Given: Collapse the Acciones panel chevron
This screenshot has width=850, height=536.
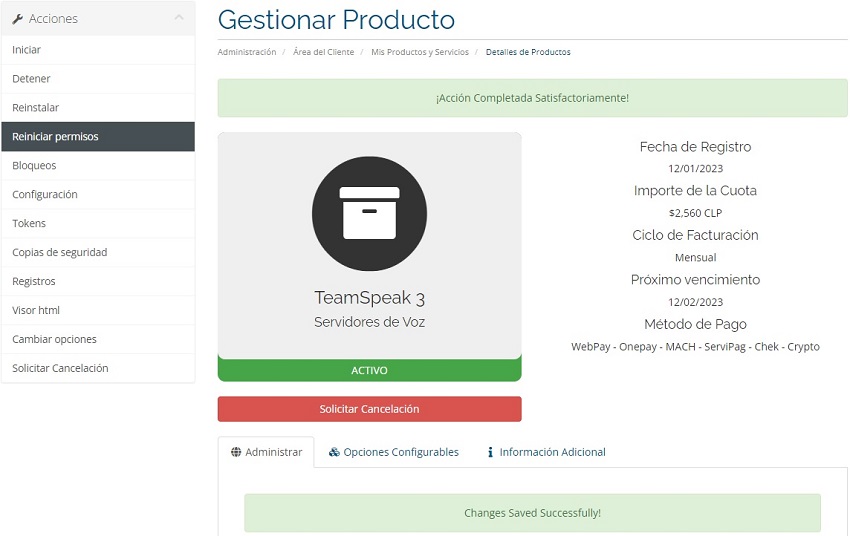Looking at the screenshot, I should [178, 18].
